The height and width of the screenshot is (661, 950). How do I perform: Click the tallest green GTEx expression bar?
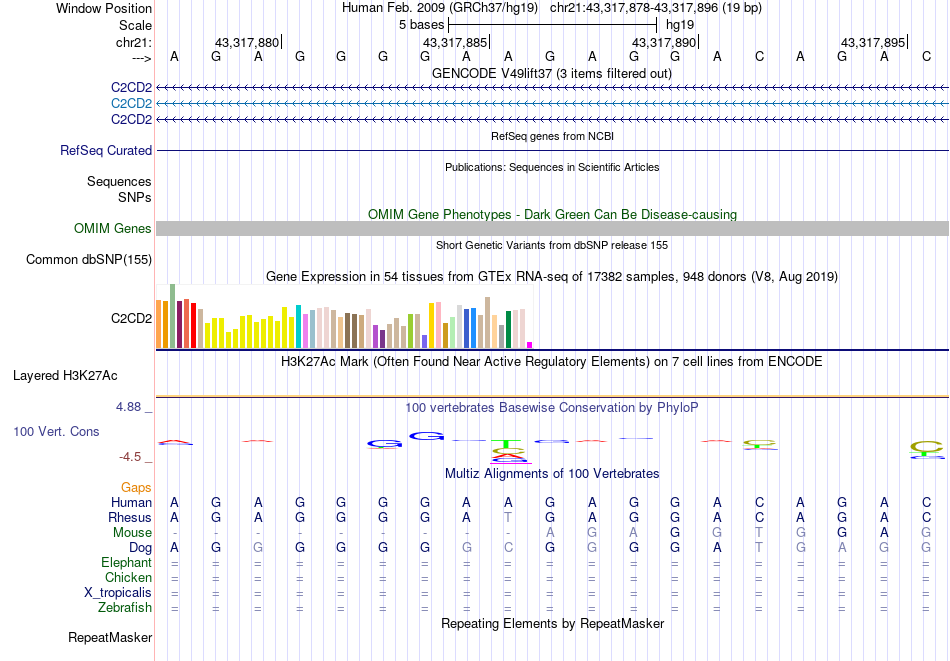click(173, 316)
